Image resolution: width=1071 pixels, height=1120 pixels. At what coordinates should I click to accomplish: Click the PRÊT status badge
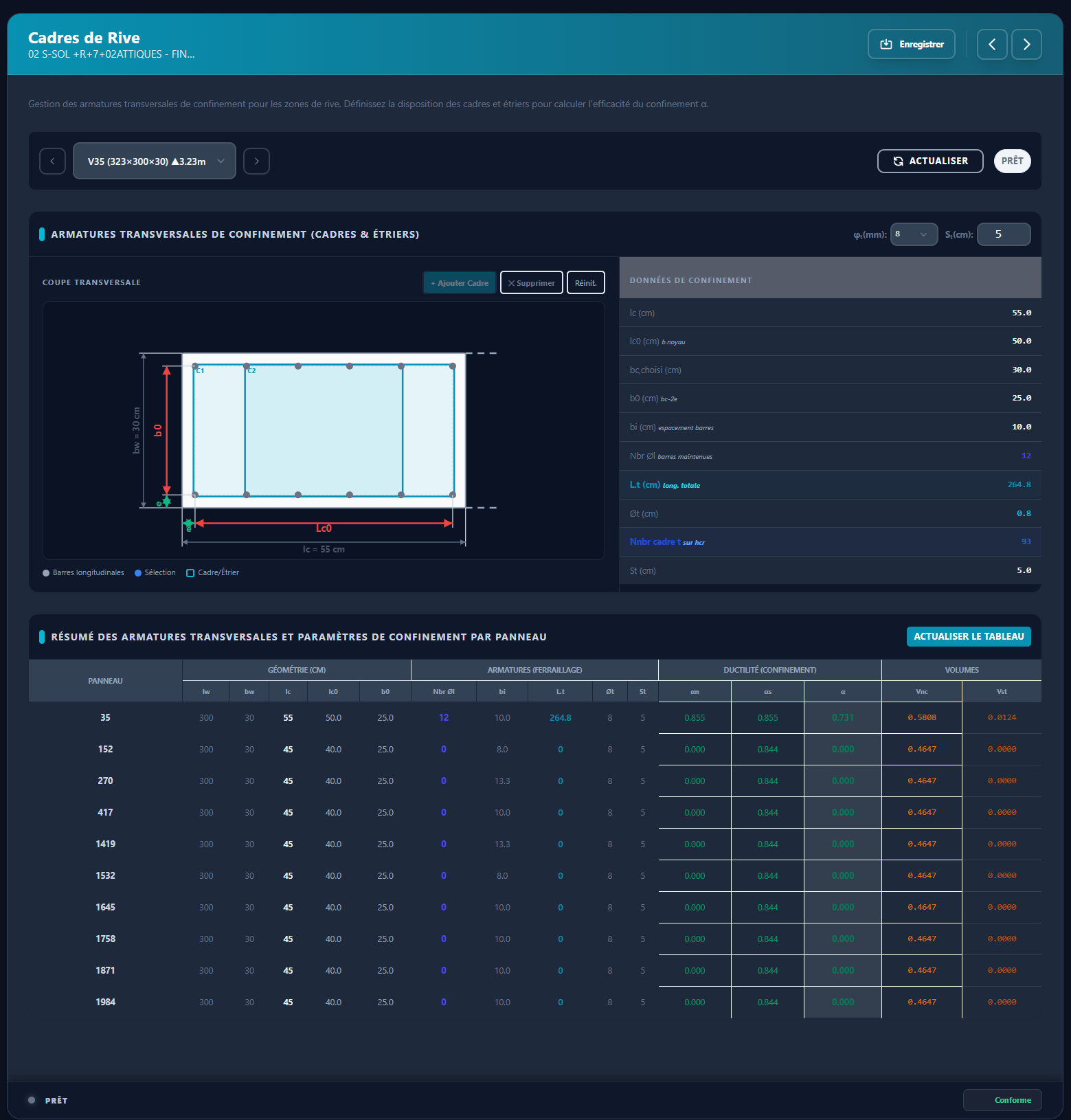tap(1012, 161)
